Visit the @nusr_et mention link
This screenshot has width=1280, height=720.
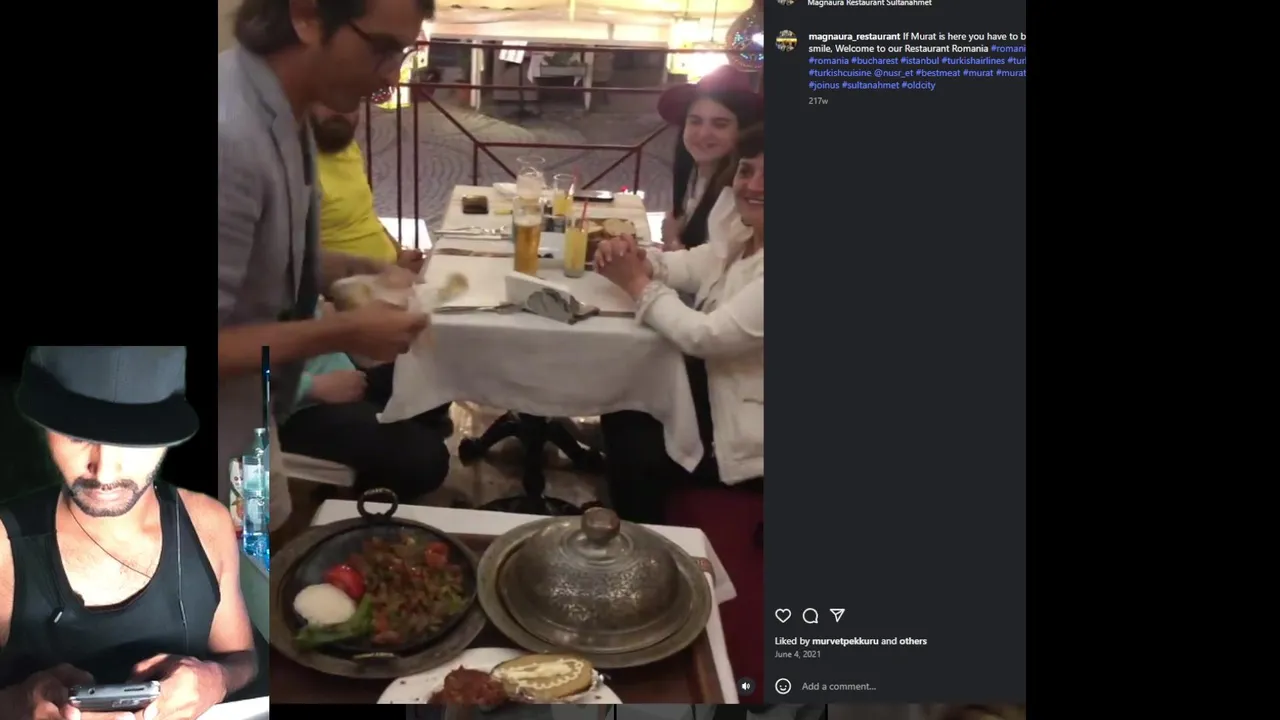tap(893, 73)
